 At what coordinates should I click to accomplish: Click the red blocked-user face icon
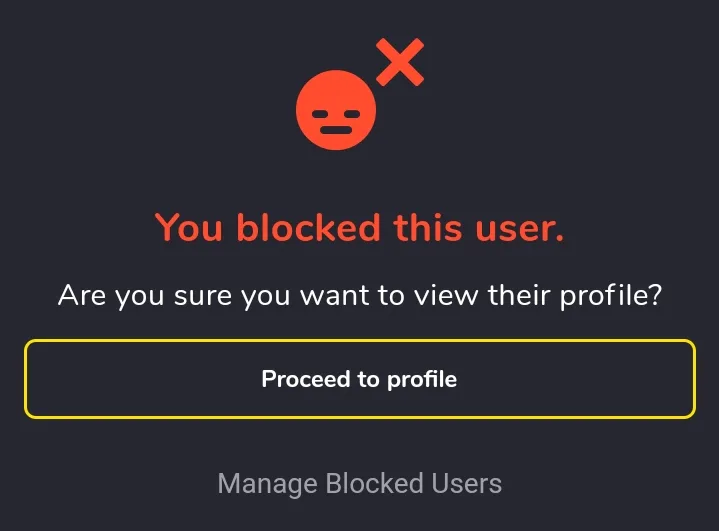(336, 110)
